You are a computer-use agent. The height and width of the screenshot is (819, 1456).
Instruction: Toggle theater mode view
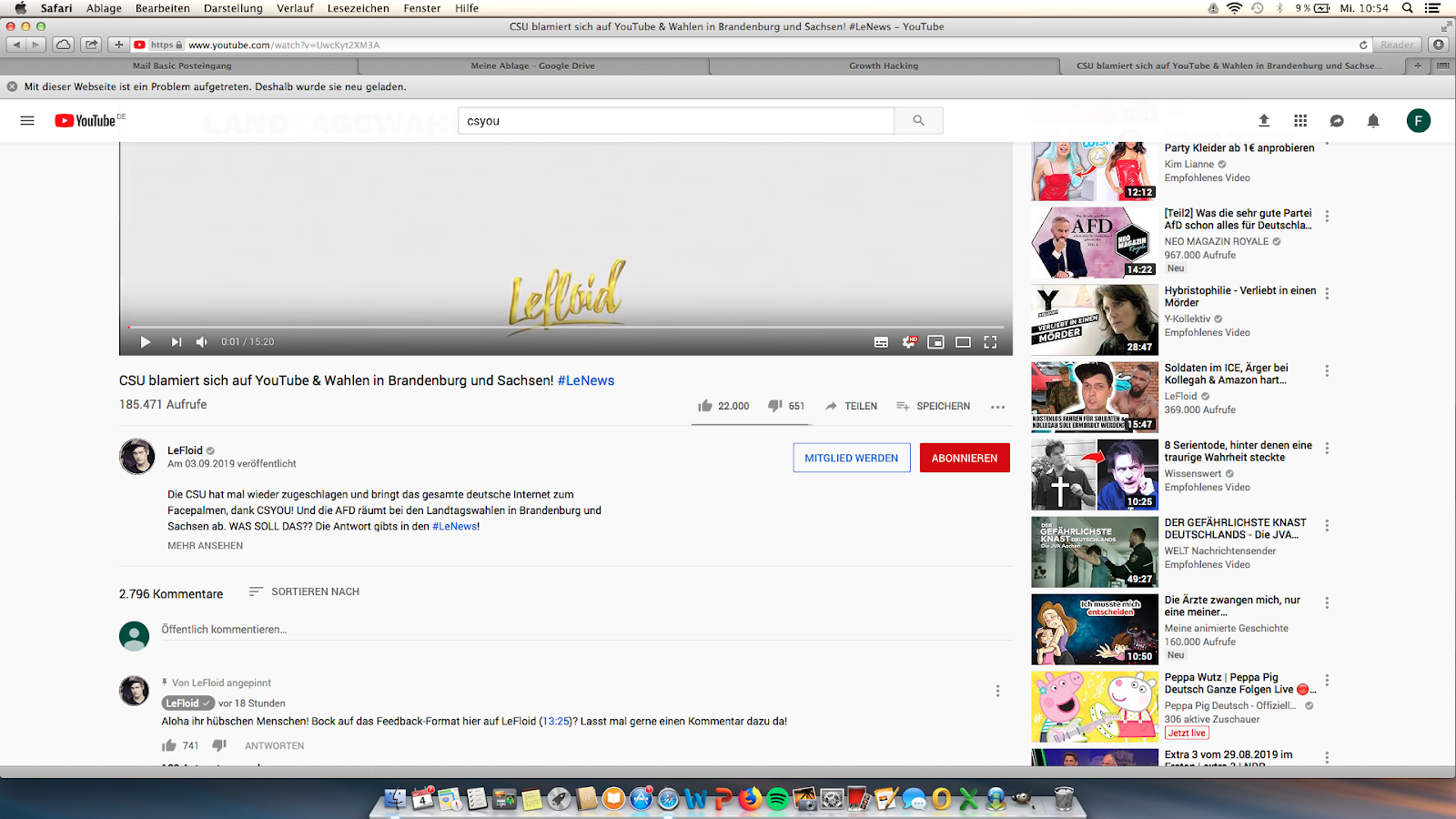(x=963, y=342)
